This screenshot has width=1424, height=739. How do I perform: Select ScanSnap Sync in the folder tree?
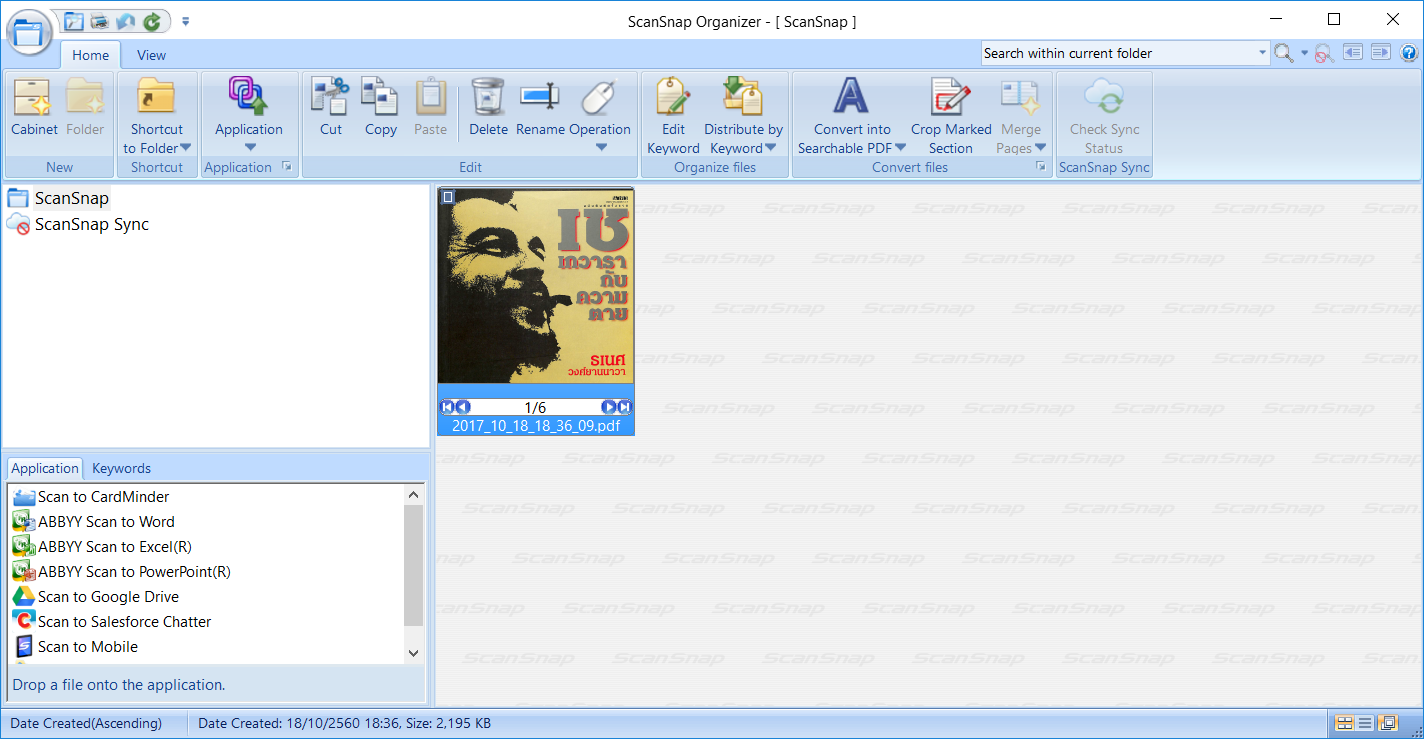[x=92, y=224]
